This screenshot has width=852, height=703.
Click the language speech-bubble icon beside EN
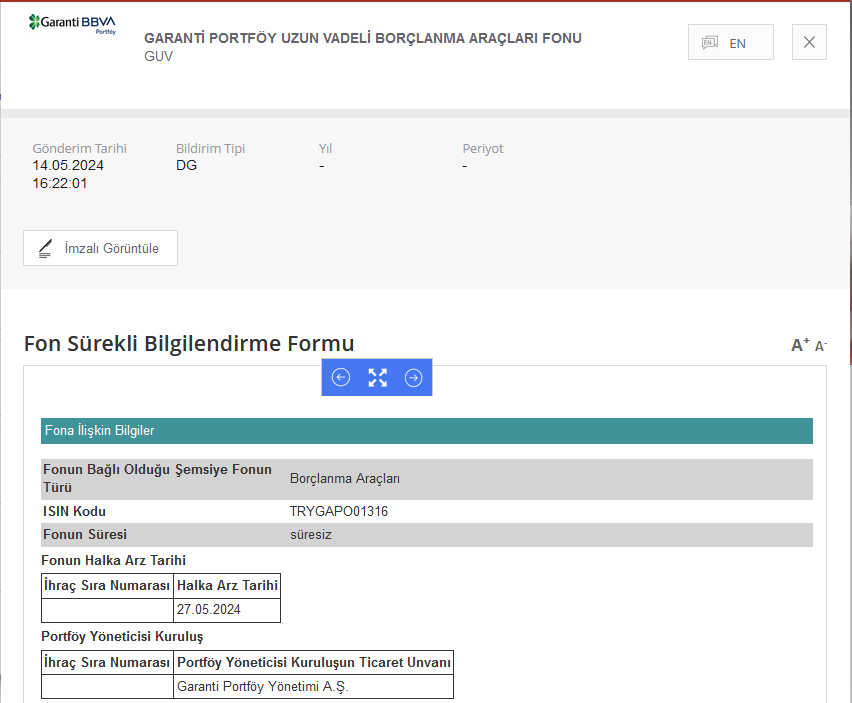(711, 42)
